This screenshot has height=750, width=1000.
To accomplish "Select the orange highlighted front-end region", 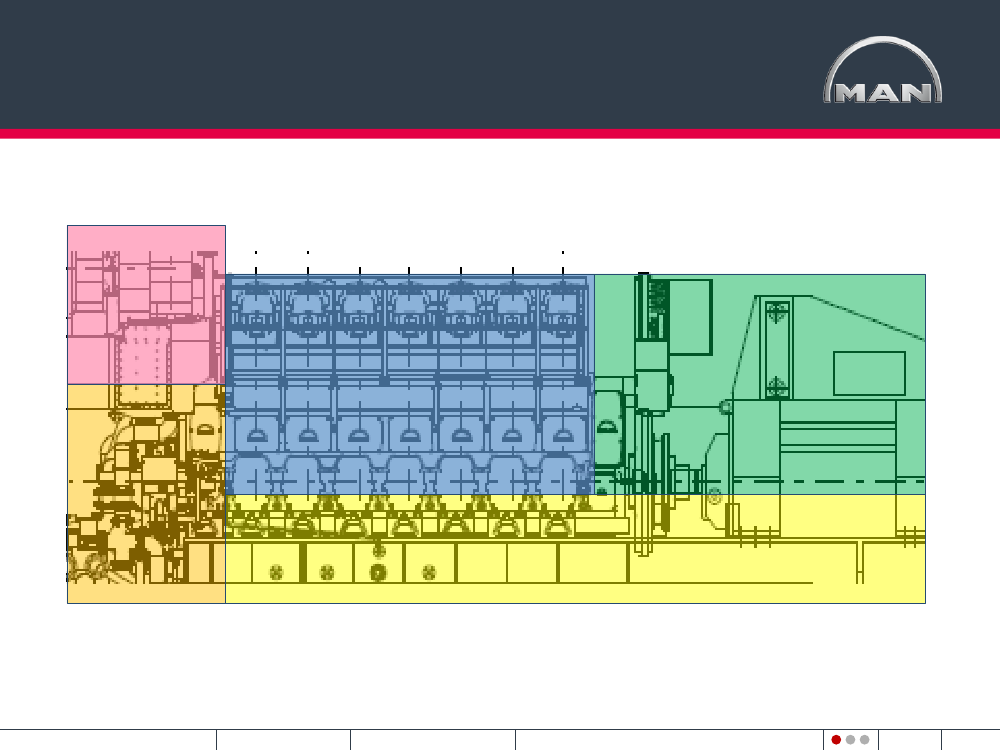I will tap(146, 494).
